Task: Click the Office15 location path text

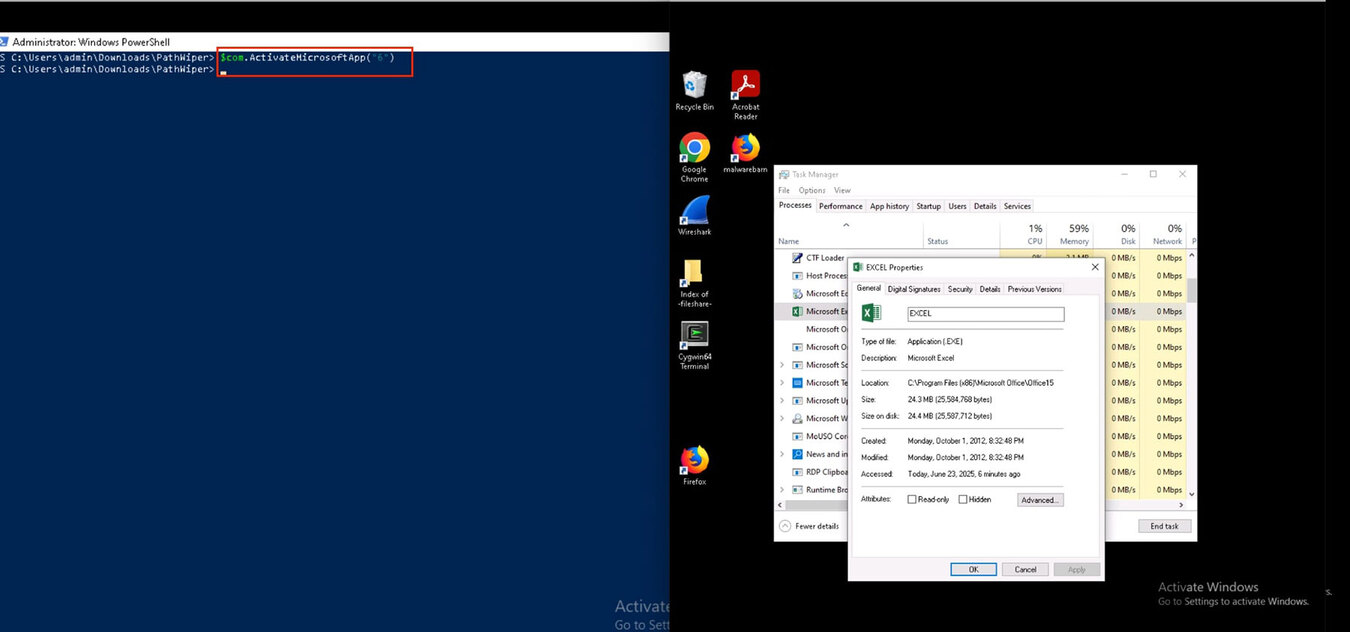Action: tap(980, 383)
